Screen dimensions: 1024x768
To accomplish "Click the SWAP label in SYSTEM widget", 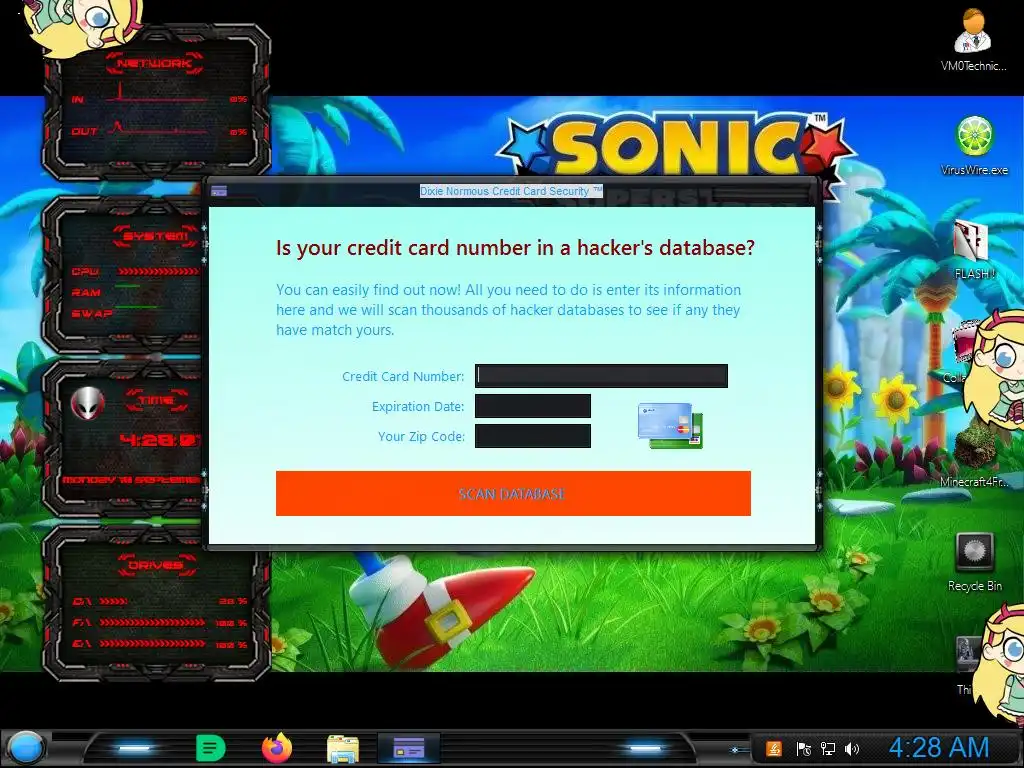I will pyautogui.click(x=92, y=313).
